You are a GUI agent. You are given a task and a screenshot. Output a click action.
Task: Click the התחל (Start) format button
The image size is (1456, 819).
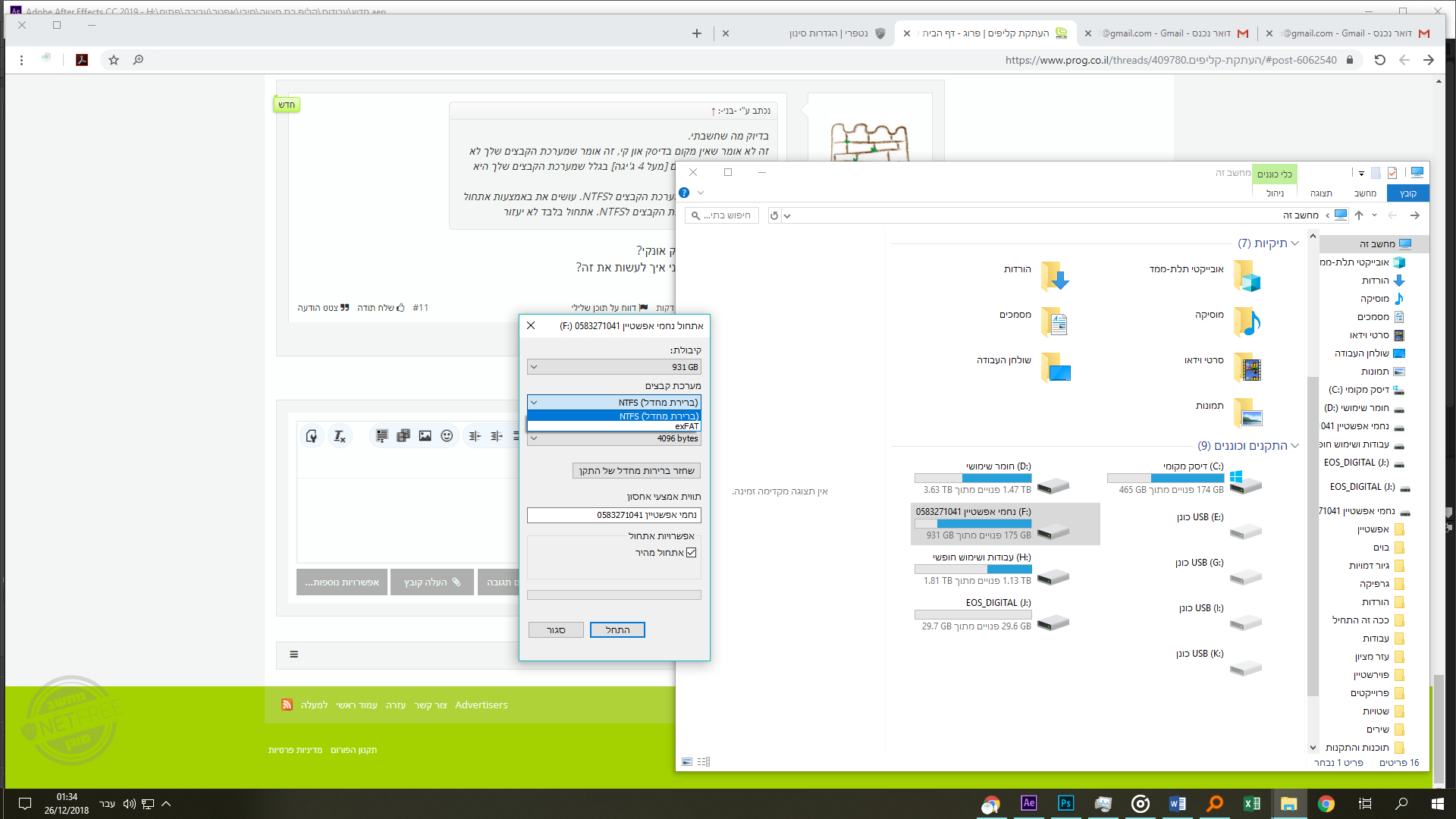tap(617, 630)
